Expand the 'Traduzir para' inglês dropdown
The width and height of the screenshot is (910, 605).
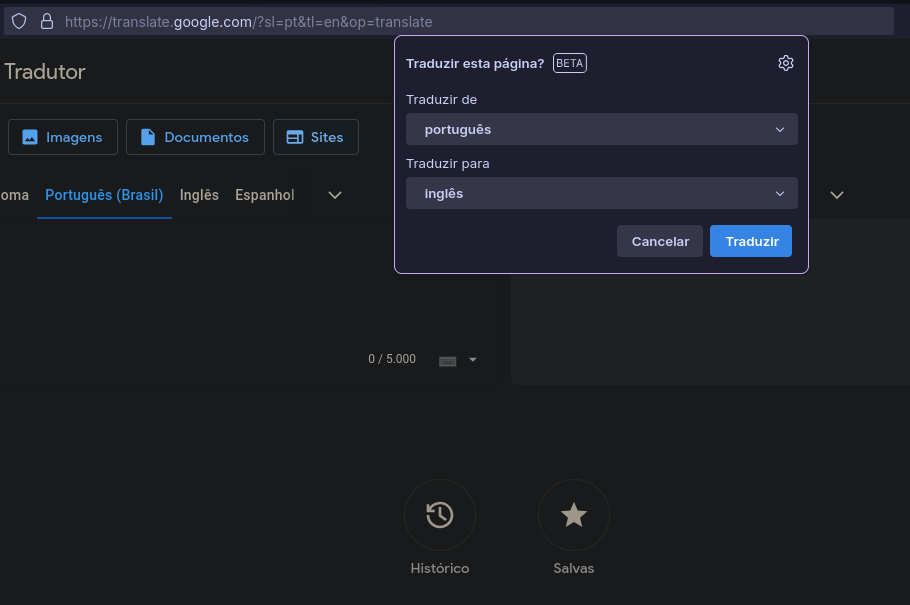(601, 193)
